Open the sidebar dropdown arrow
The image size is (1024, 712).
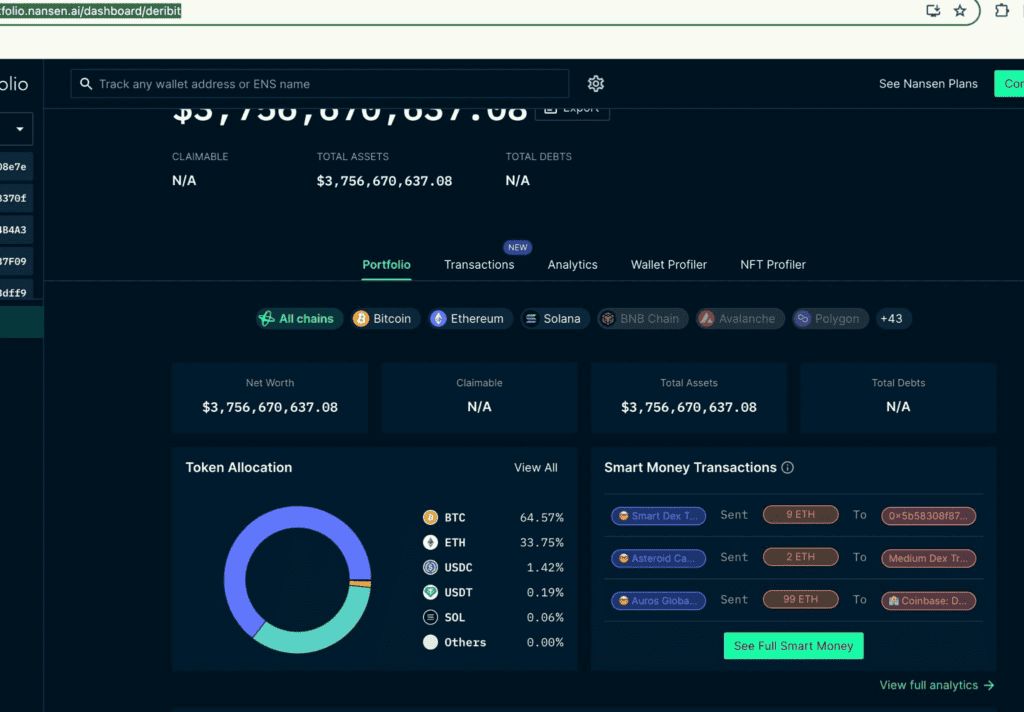(20, 129)
